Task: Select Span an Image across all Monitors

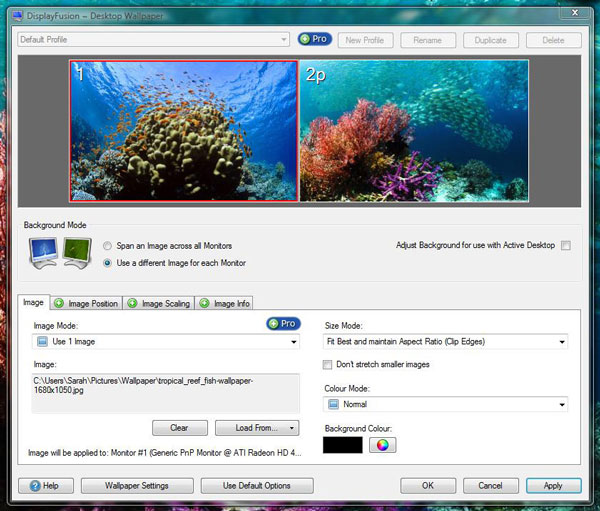Action: tap(108, 246)
